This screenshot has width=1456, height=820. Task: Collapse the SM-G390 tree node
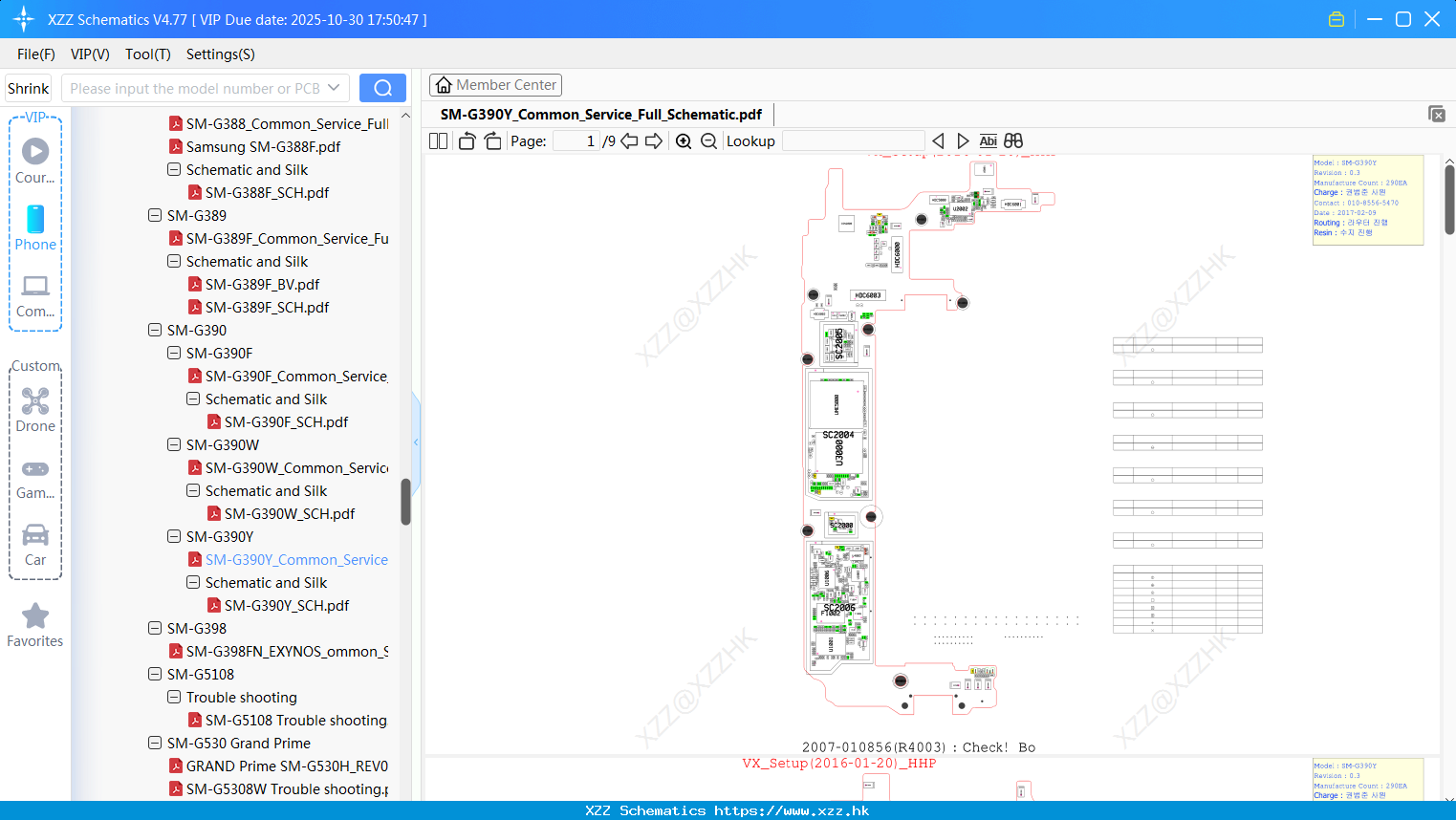155,330
